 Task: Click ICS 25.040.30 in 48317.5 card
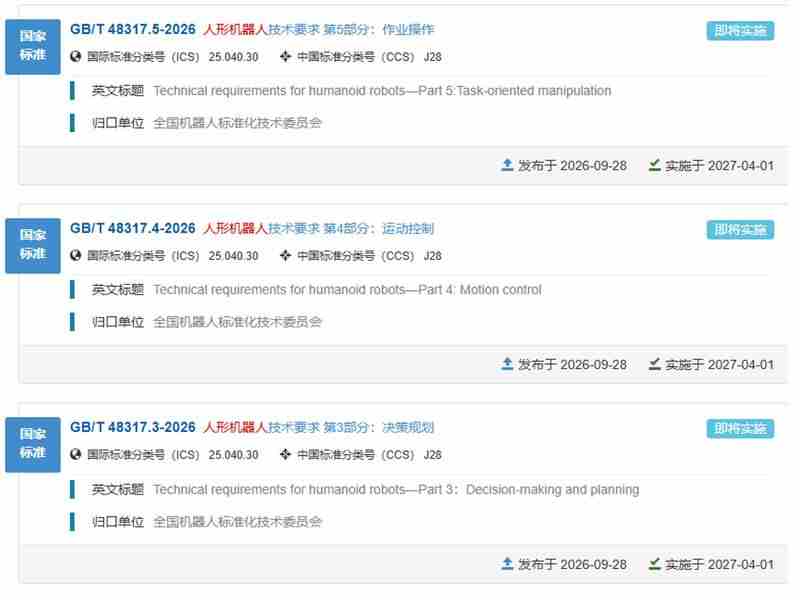233,57
